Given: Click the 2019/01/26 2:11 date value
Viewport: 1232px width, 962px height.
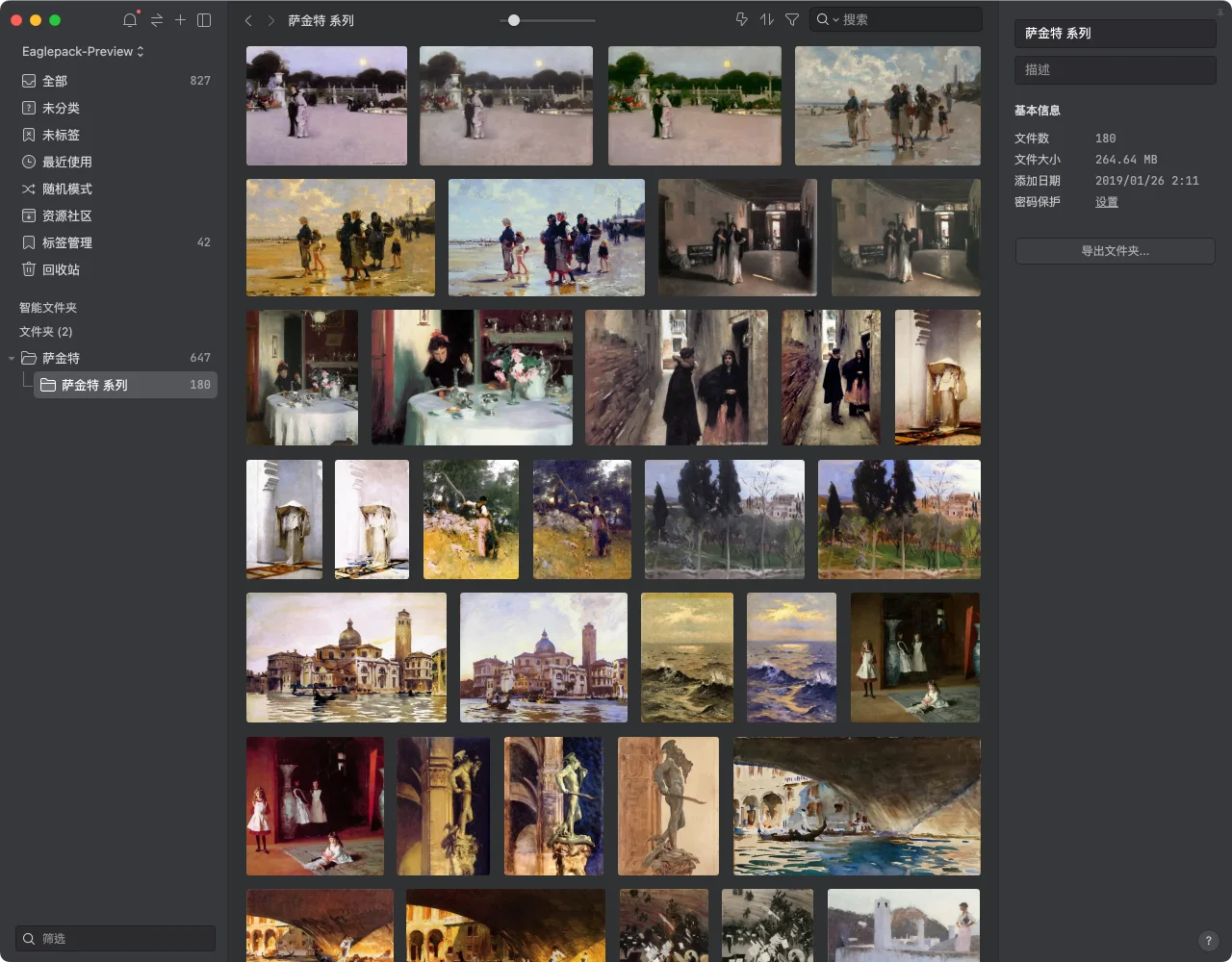Looking at the screenshot, I should pyautogui.click(x=1147, y=181).
